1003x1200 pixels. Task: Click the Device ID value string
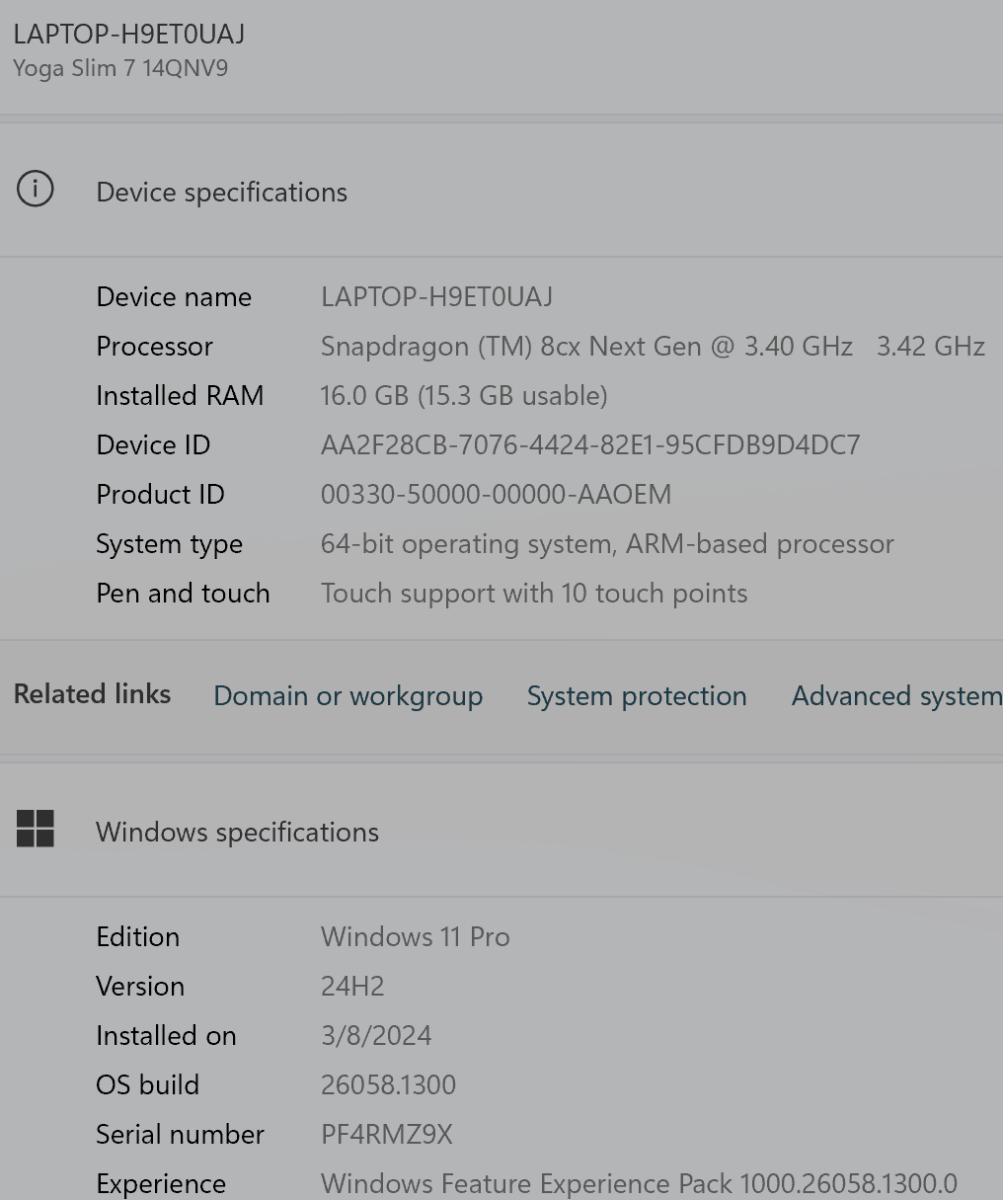click(589, 445)
